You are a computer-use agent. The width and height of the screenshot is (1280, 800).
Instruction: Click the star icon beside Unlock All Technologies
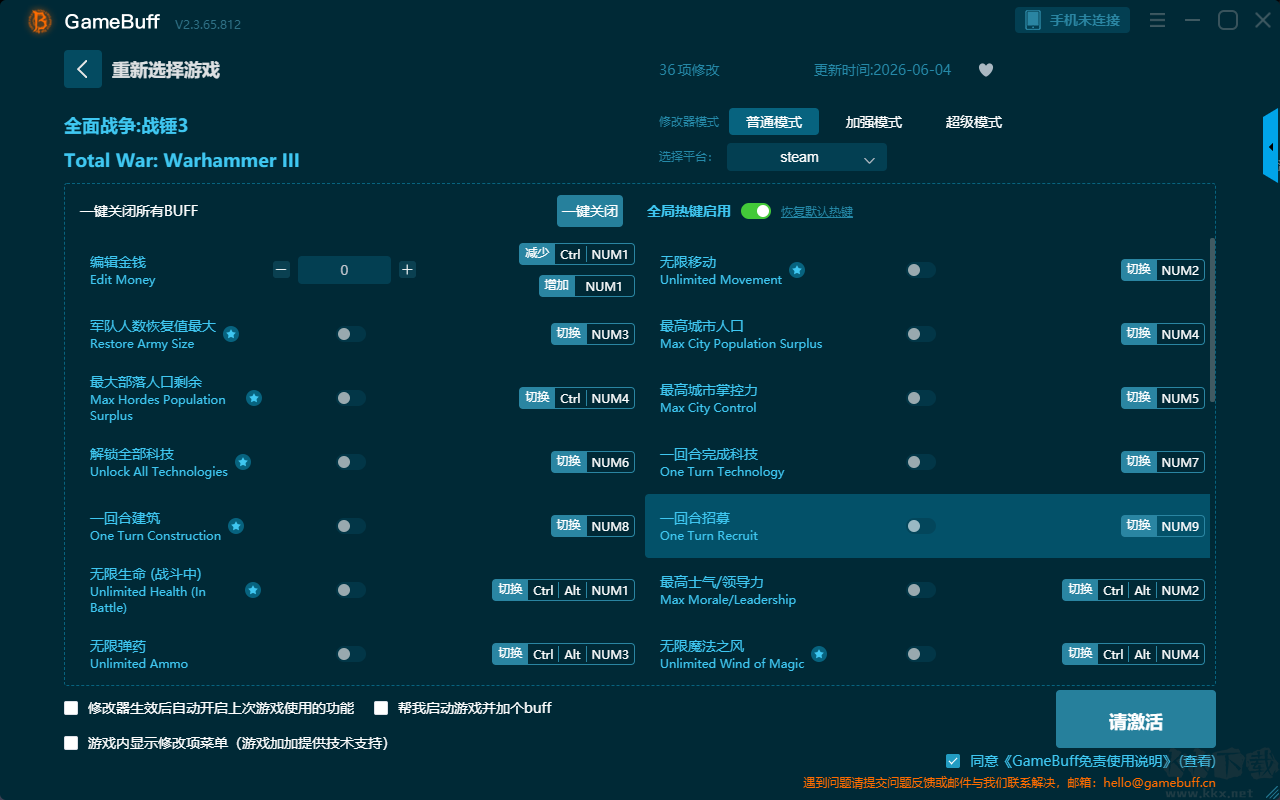[x=243, y=462]
